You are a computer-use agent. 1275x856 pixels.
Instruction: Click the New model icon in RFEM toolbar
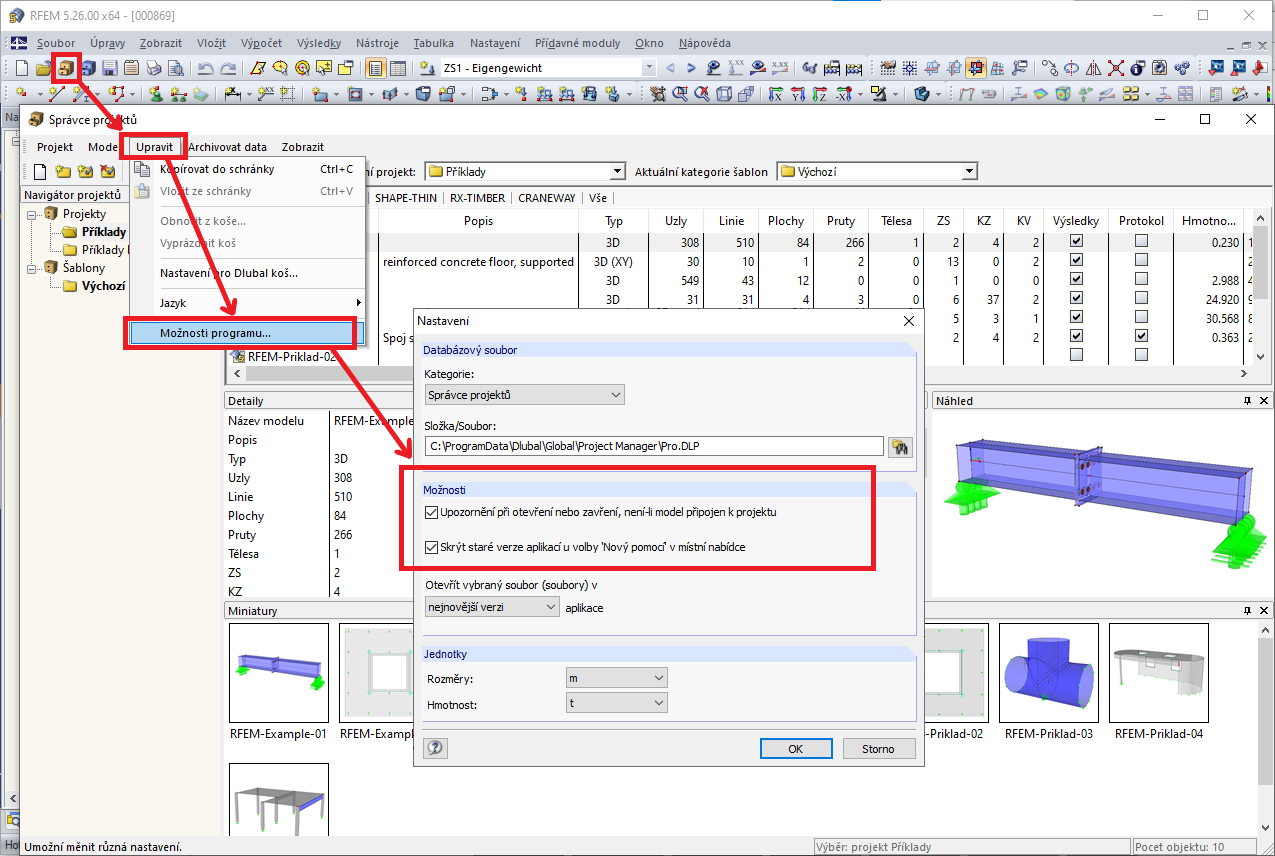[22, 68]
